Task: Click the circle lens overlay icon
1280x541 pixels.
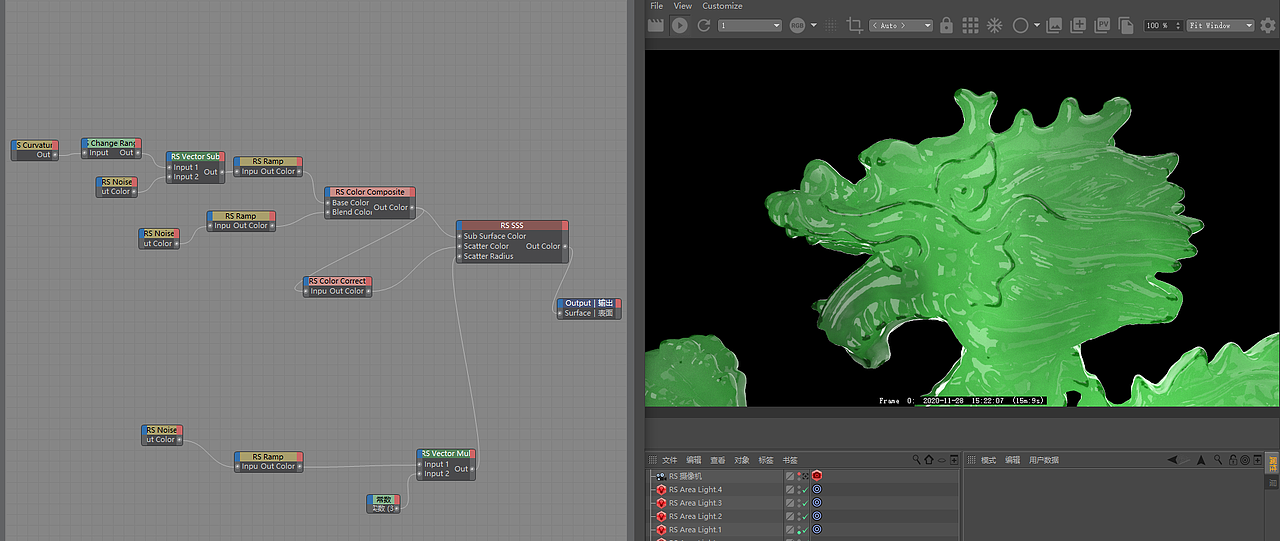Action: (x=1020, y=25)
